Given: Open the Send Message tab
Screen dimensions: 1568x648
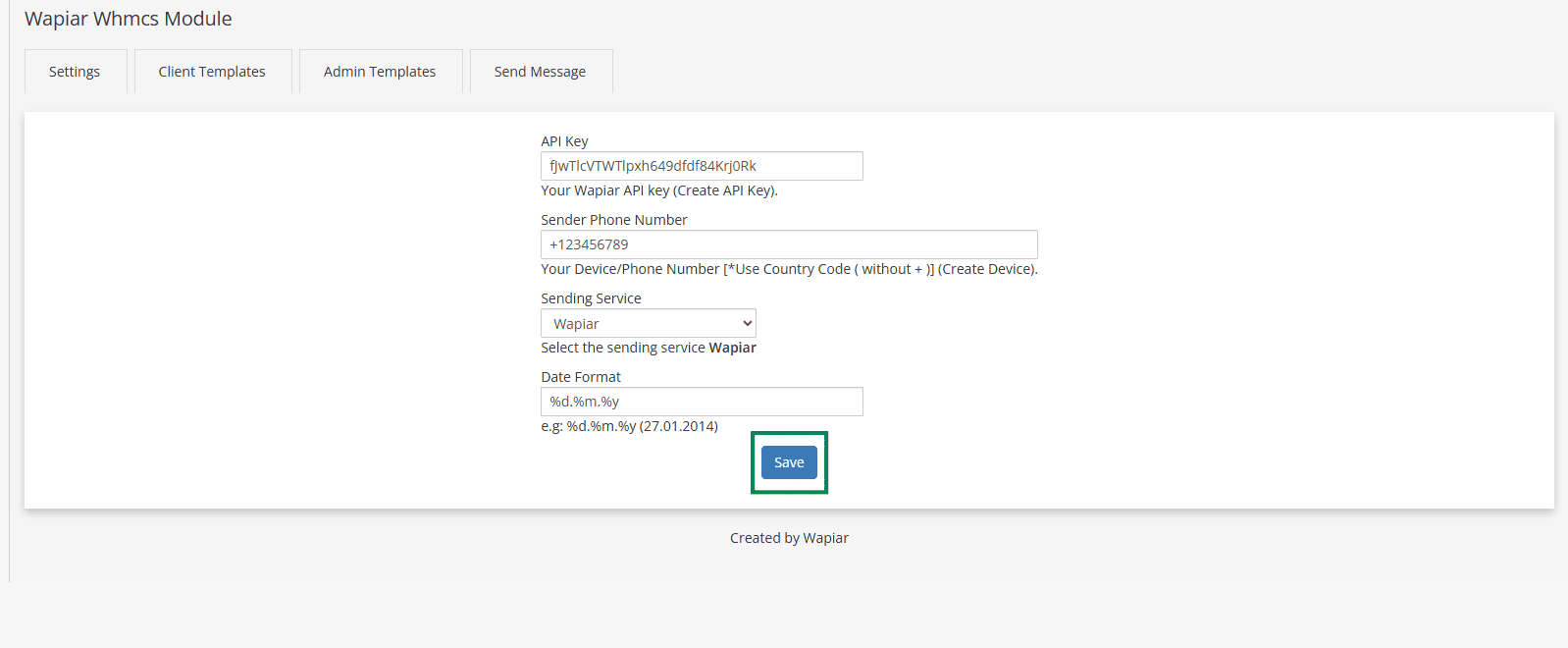Looking at the screenshot, I should pyautogui.click(x=540, y=72).
